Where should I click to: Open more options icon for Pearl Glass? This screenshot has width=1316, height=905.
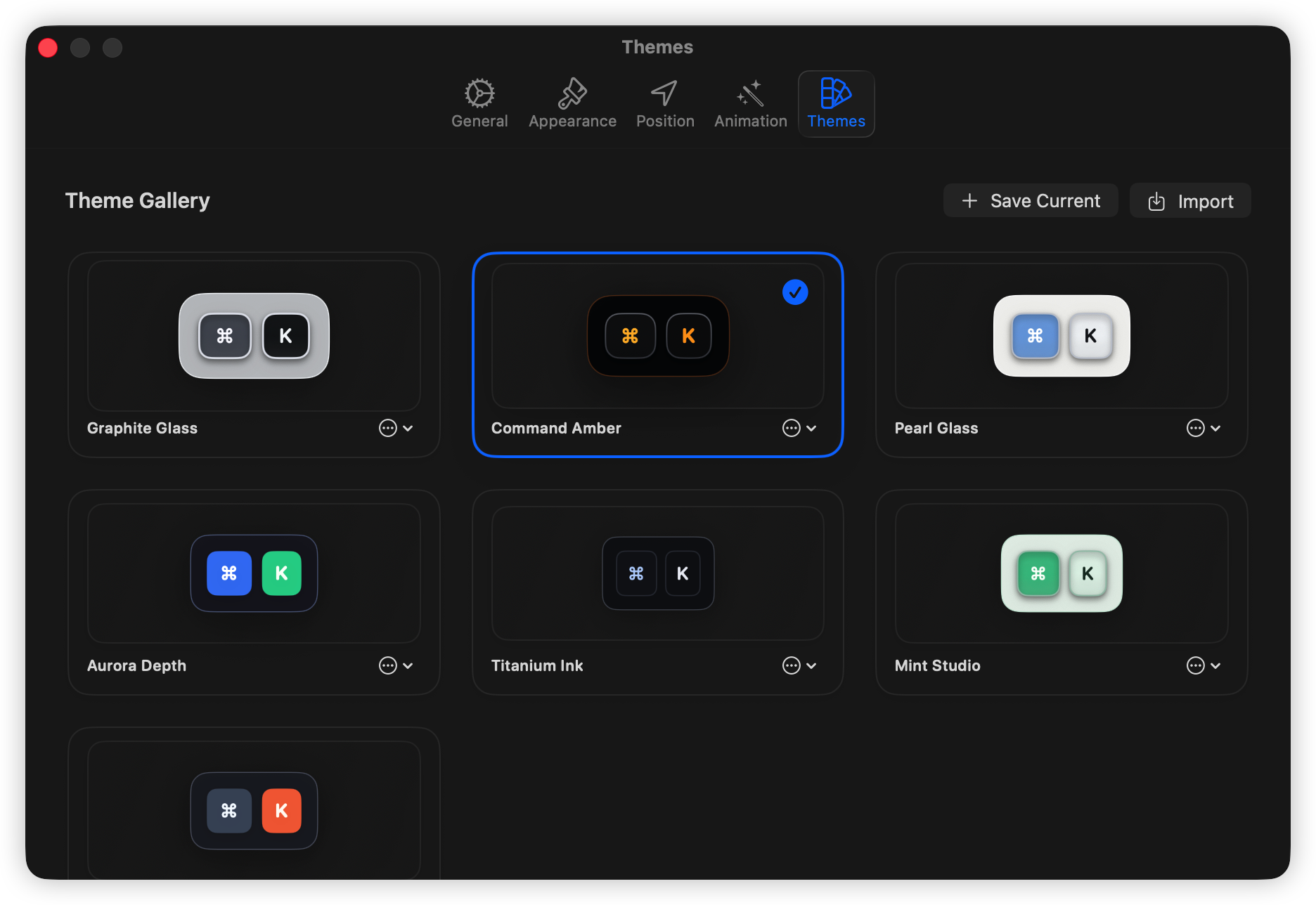point(1196,428)
